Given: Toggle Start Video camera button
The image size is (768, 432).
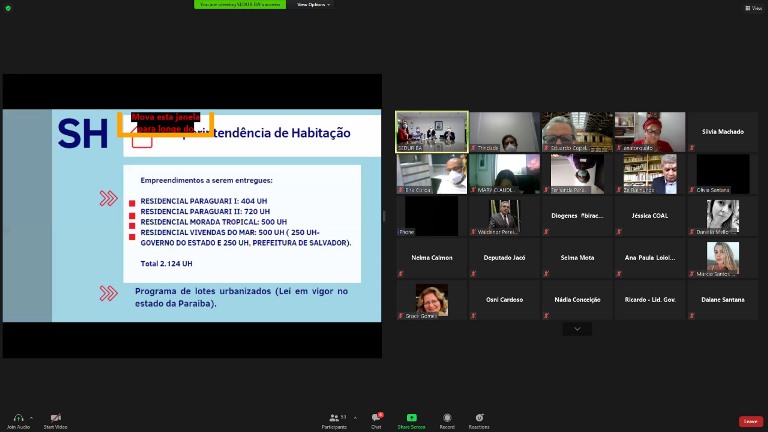Looking at the screenshot, I should pyautogui.click(x=55, y=418).
